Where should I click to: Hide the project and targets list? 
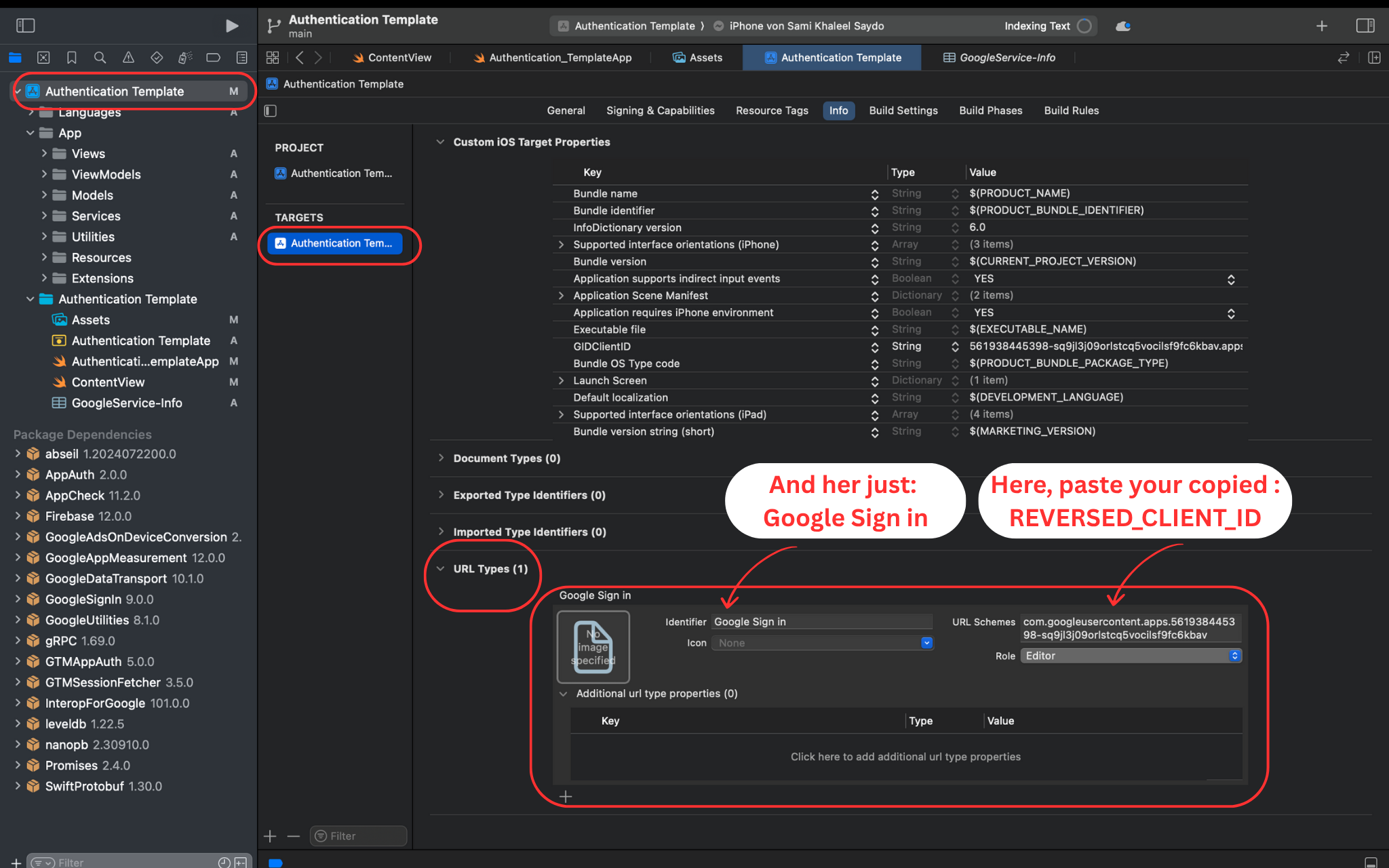pos(271,111)
